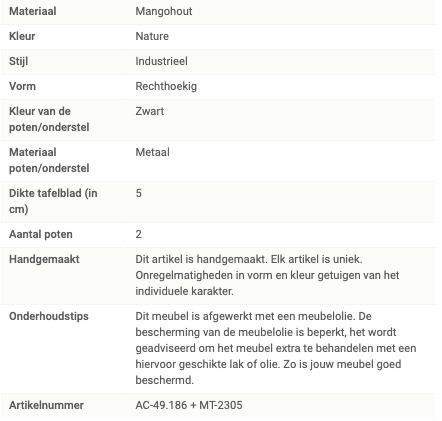Viewport: 442px width, 421px height.
Task: Click the Kleur van de poten/onderstel label
Action: (49, 119)
